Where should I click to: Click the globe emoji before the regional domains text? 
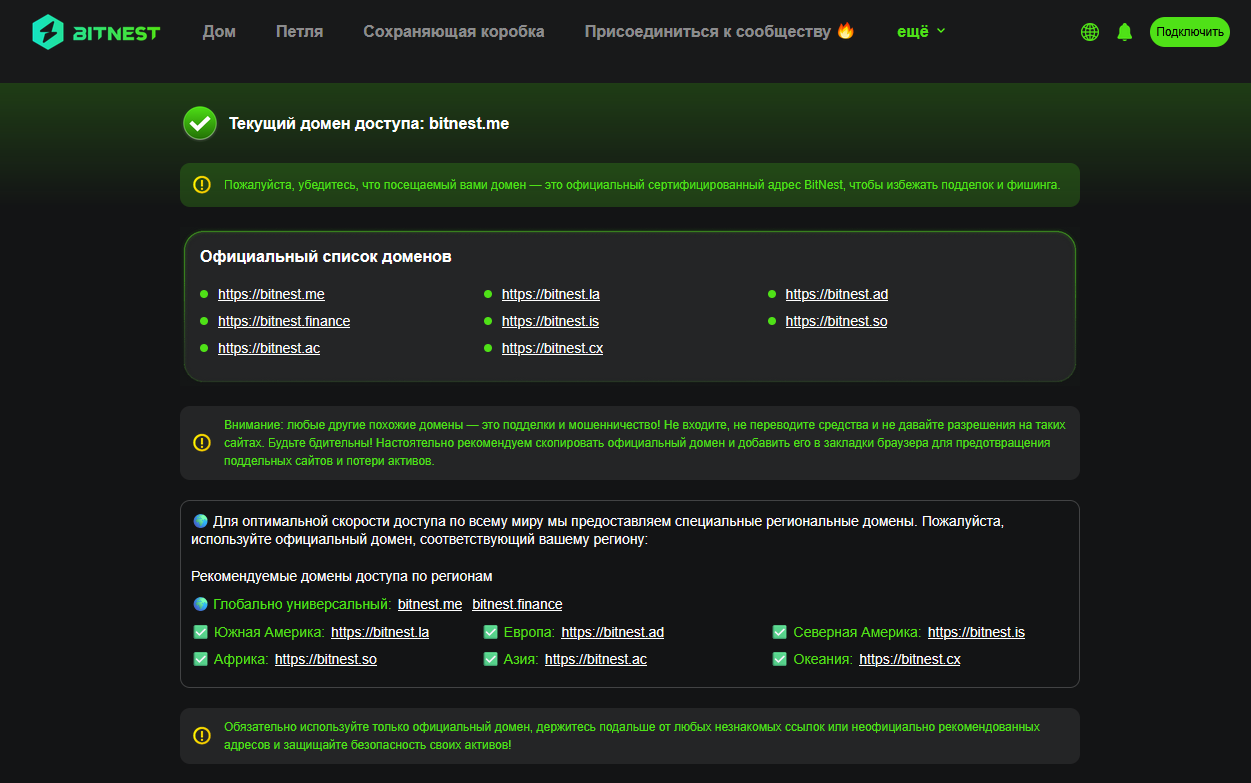[198, 519]
